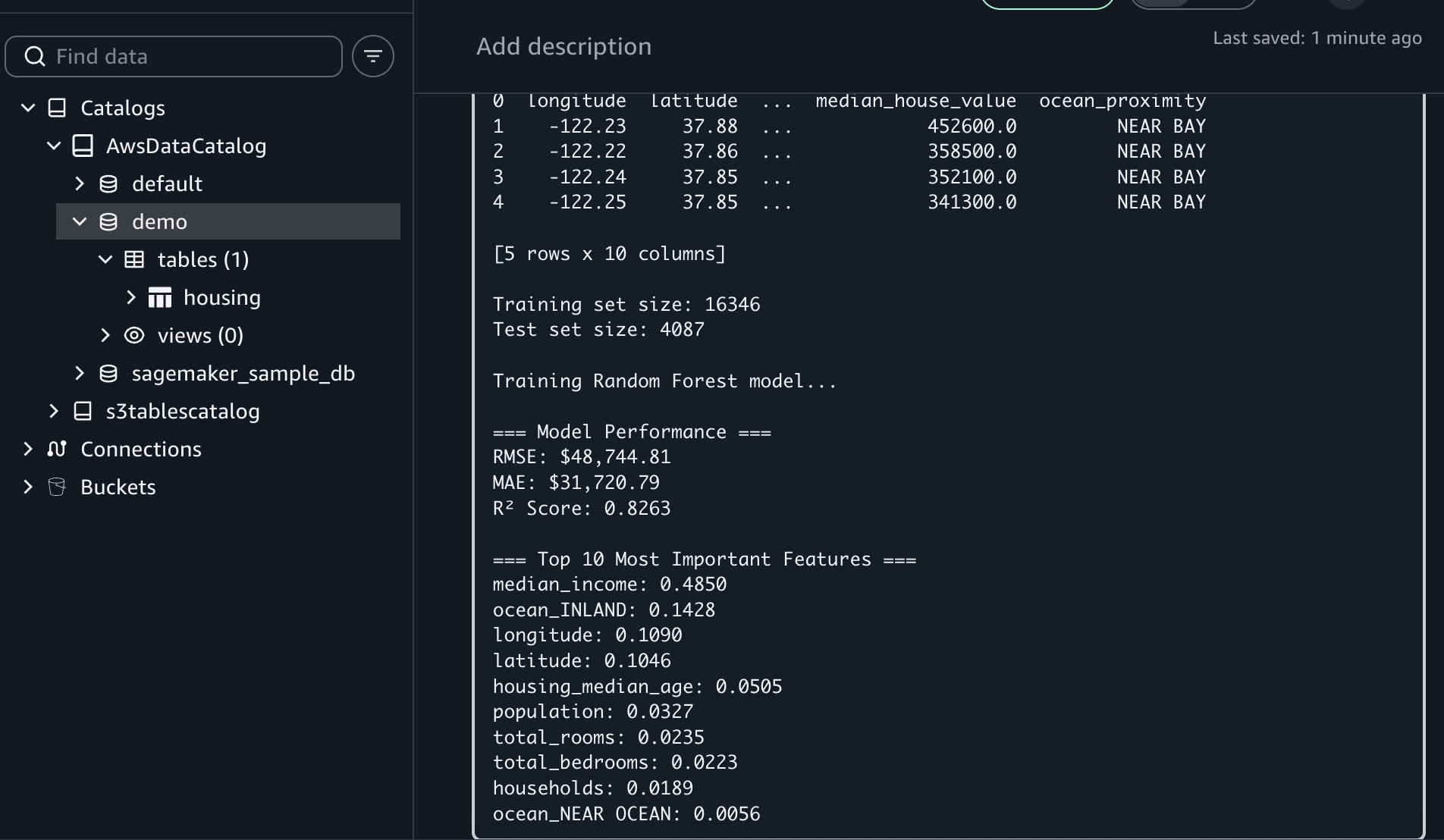Click the filter icon beside search
This screenshot has height=840, width=1444.
click(372, 56)
